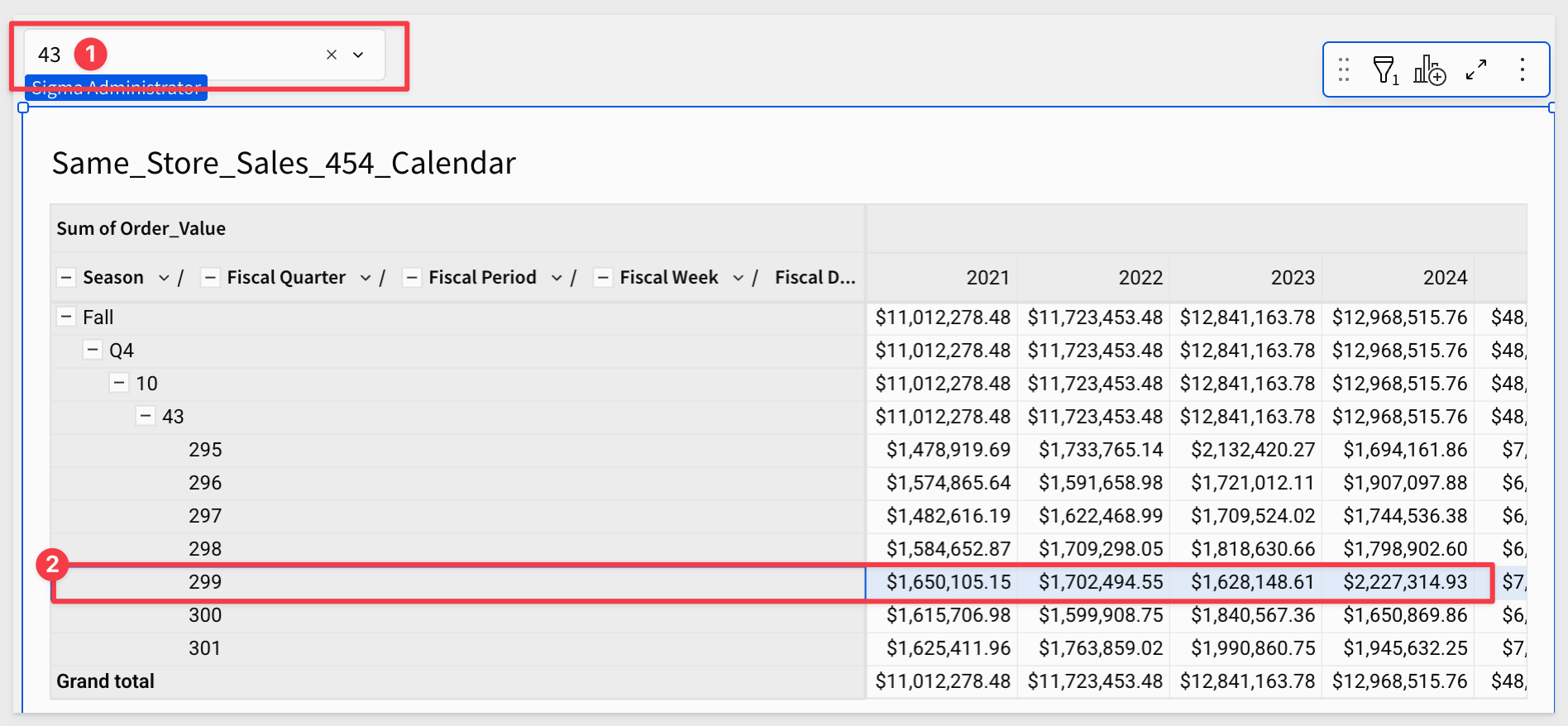Click the Same_Store_Sales_454_Calendar title
Screen dimensions: 1568x726
coord(284,164)
